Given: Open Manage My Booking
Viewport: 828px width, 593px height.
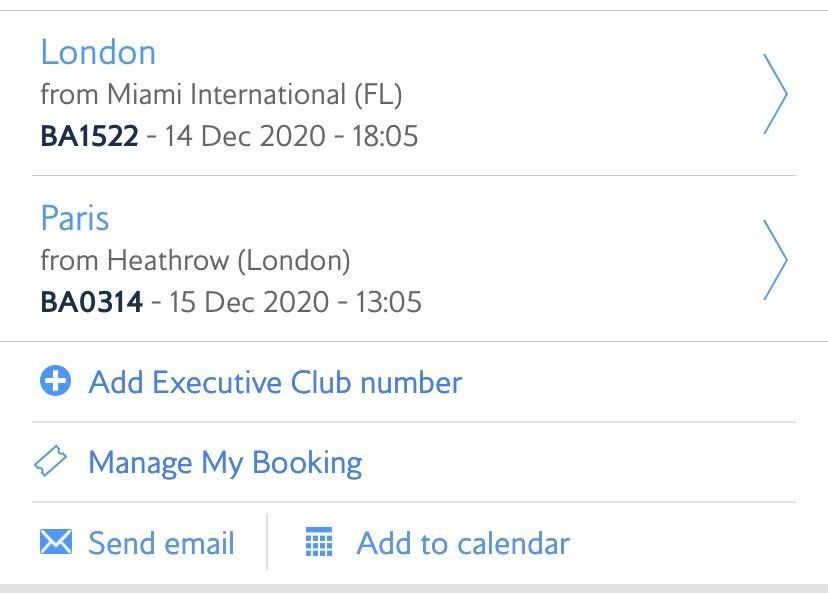Looking at the screenshot, I should click(225, 463).
